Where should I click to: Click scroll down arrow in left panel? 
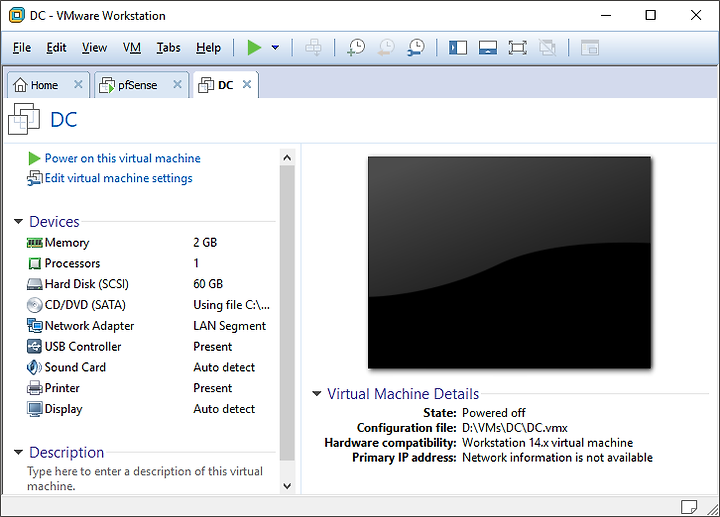287,486
